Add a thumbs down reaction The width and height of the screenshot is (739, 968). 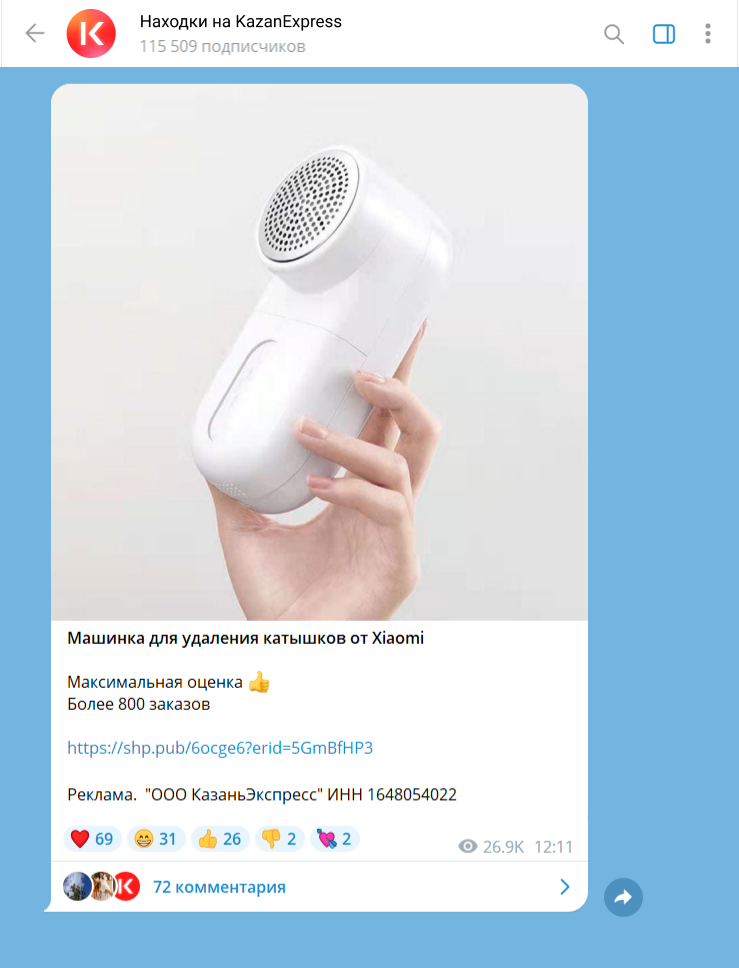click(280, 839)
